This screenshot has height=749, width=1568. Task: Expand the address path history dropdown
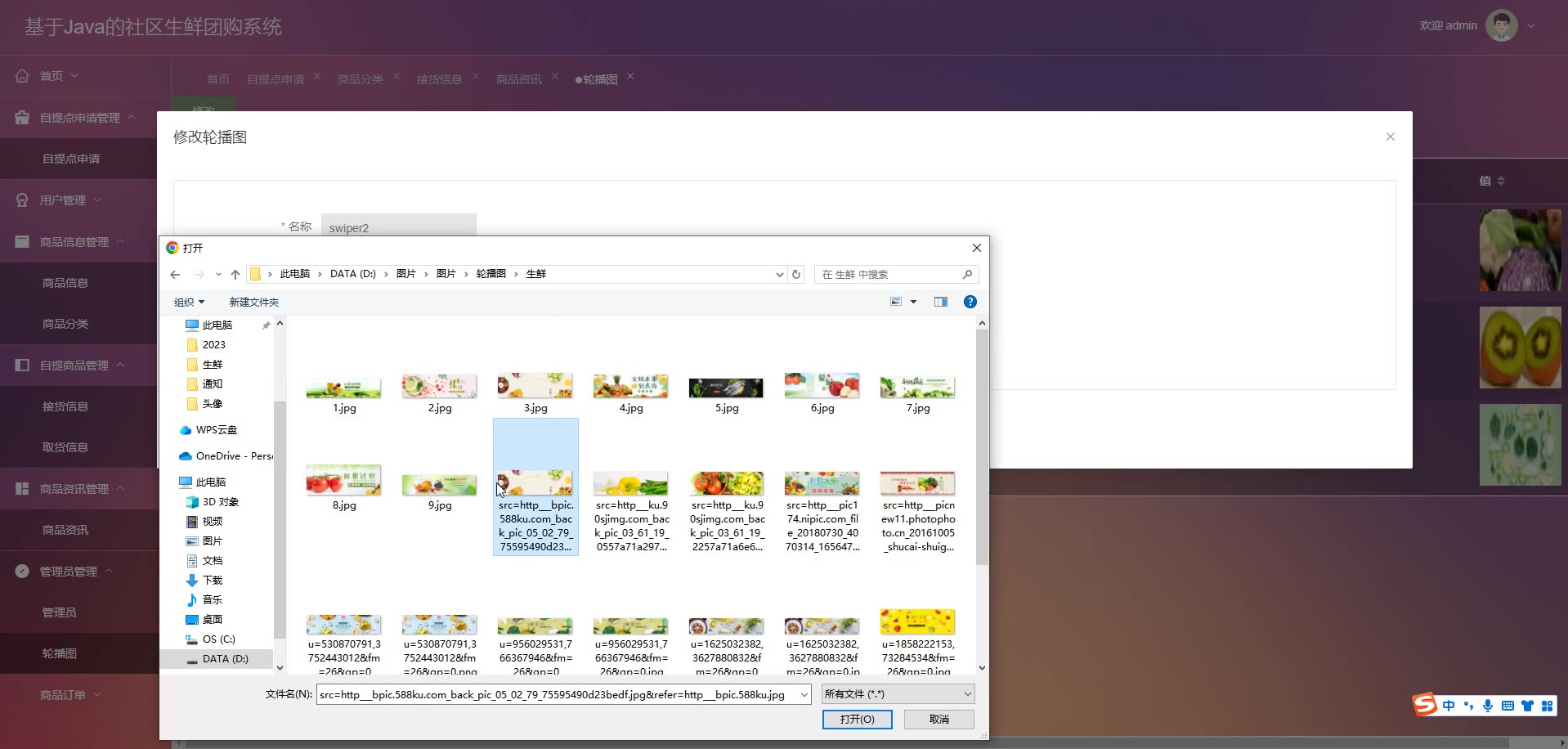pos(779,274)
